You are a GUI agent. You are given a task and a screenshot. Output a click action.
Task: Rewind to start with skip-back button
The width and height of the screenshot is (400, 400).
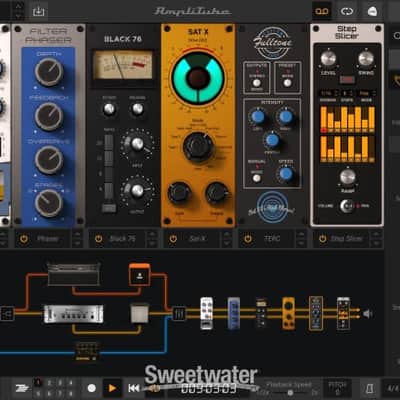pyautogui.click(x=134, y=388)
